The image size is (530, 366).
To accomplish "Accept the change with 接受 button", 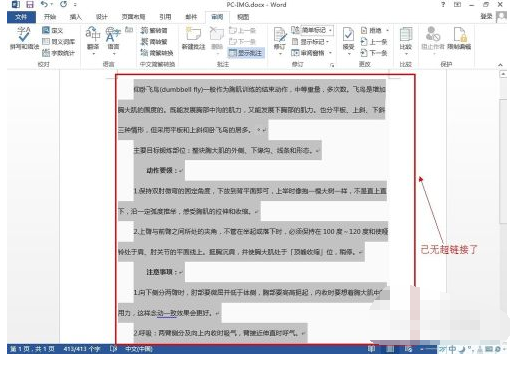I will 348,40.
